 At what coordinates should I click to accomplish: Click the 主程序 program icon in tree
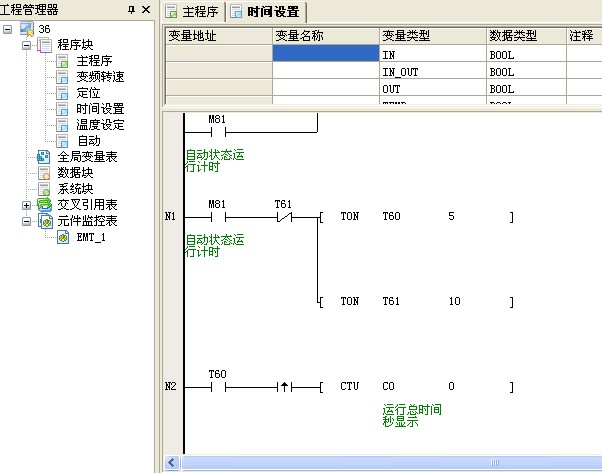[x=62, y=60]
